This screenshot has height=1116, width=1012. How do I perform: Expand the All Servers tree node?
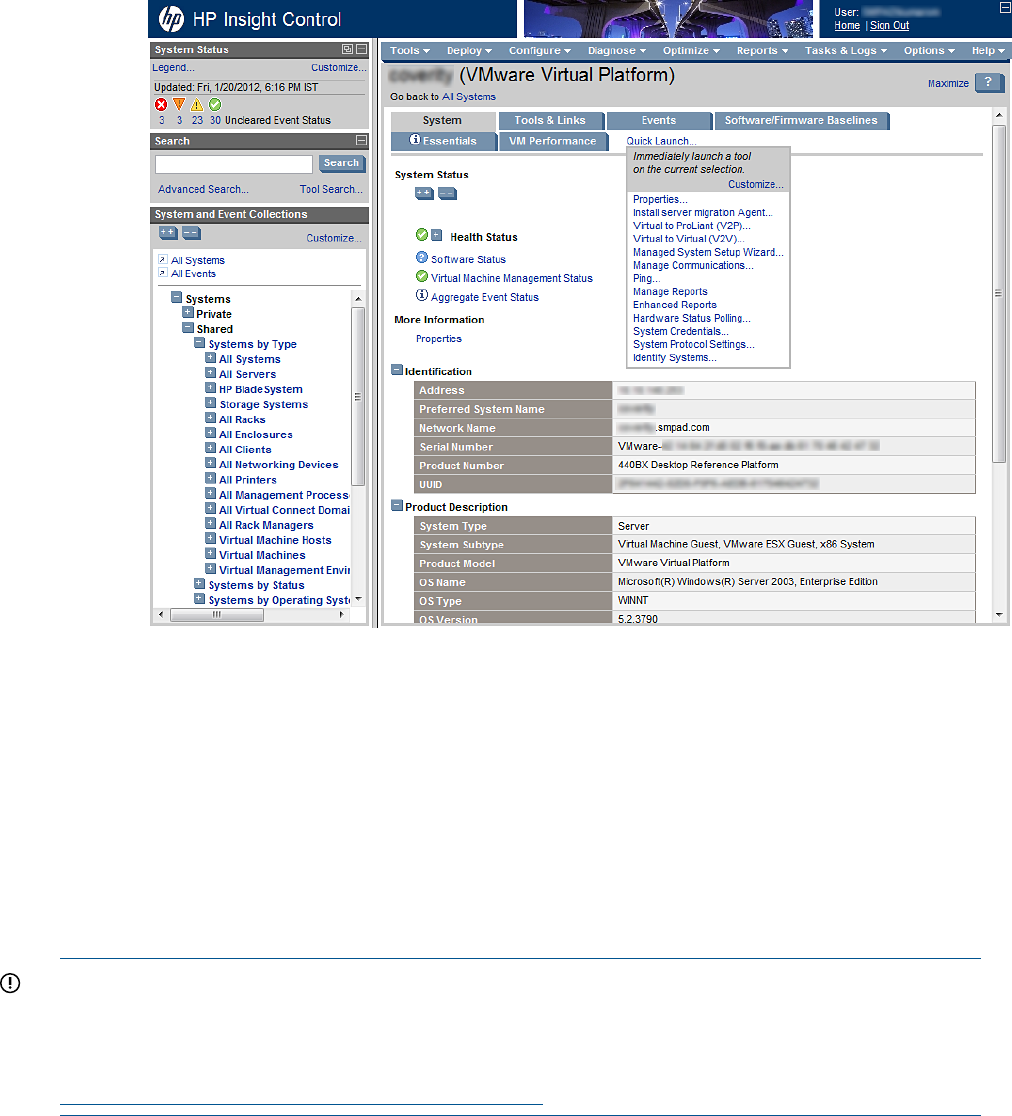pos(211,373)
